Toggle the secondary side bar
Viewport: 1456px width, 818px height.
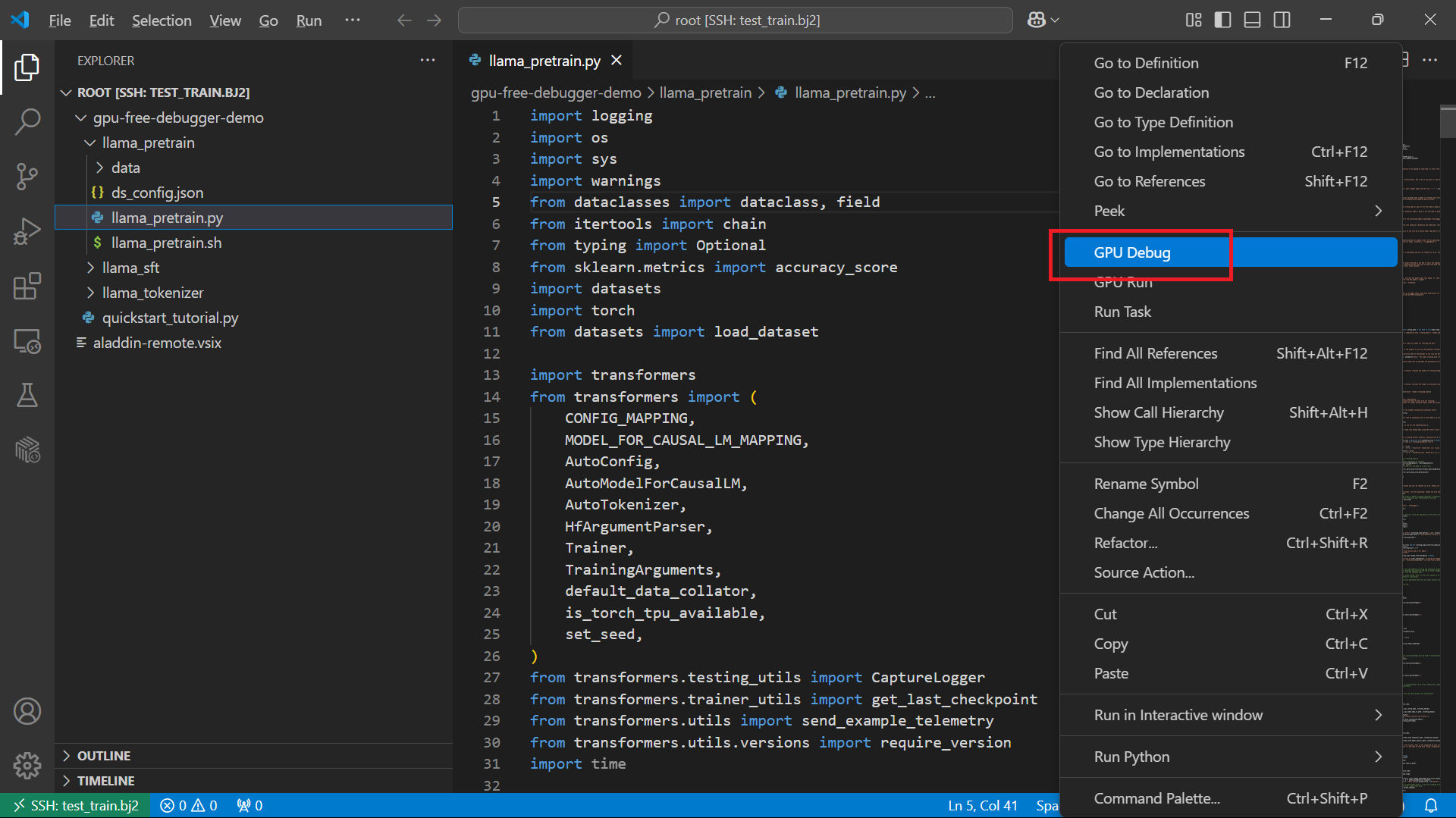pyautogui.click(x=1282, y=20)
